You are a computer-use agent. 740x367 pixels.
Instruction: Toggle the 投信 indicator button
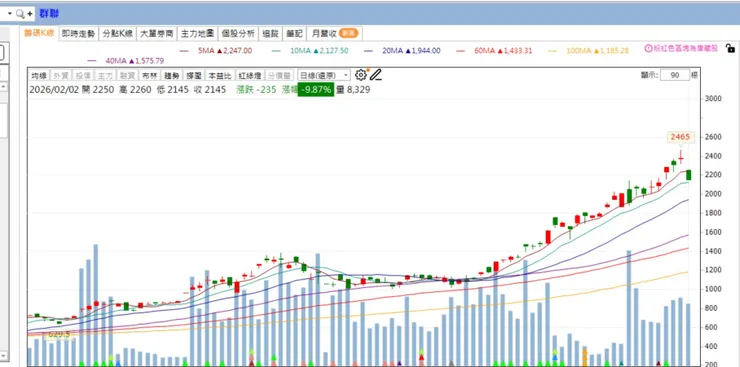[x=83, y=75]
